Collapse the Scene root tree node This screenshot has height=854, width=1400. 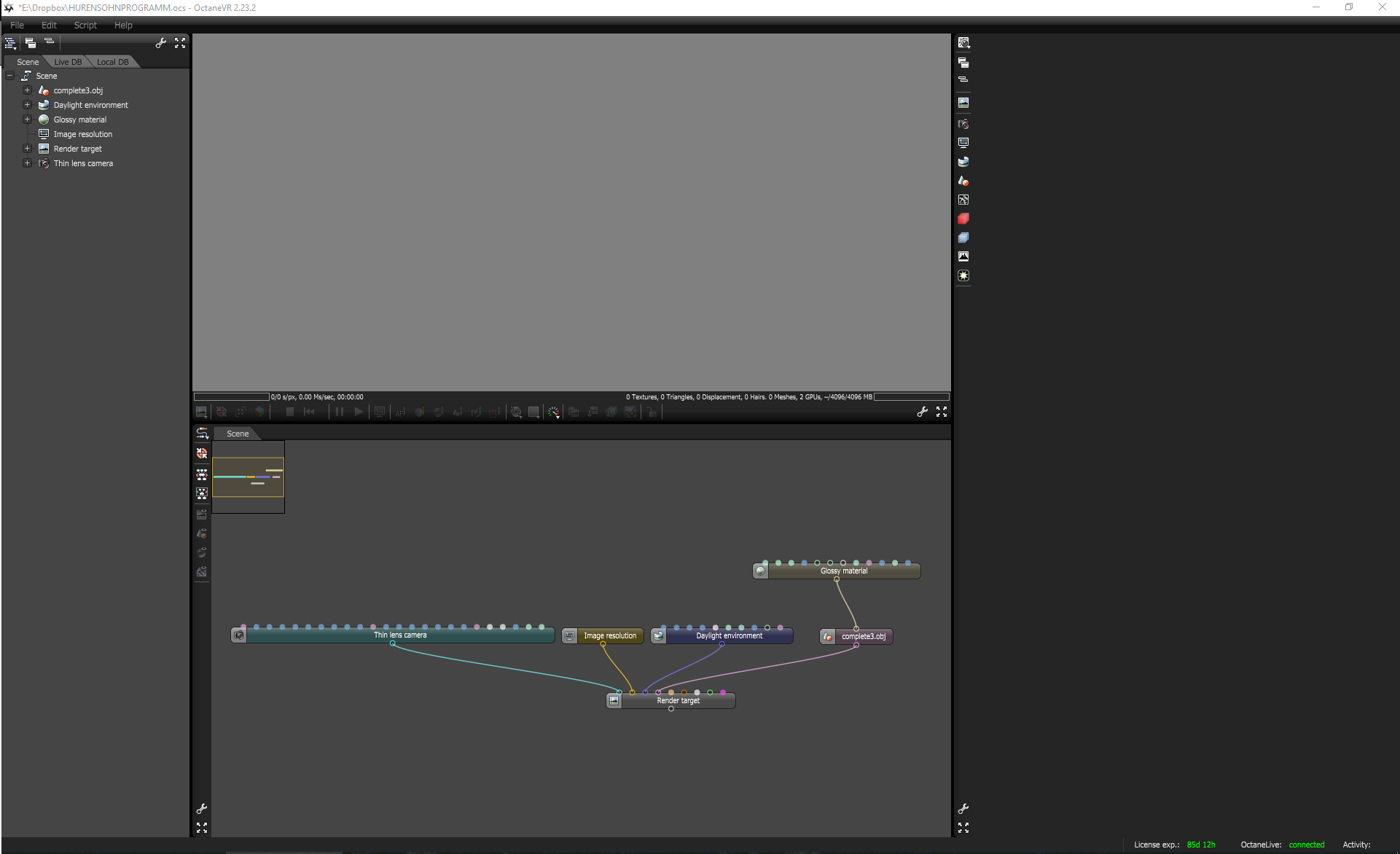(9, 76)
